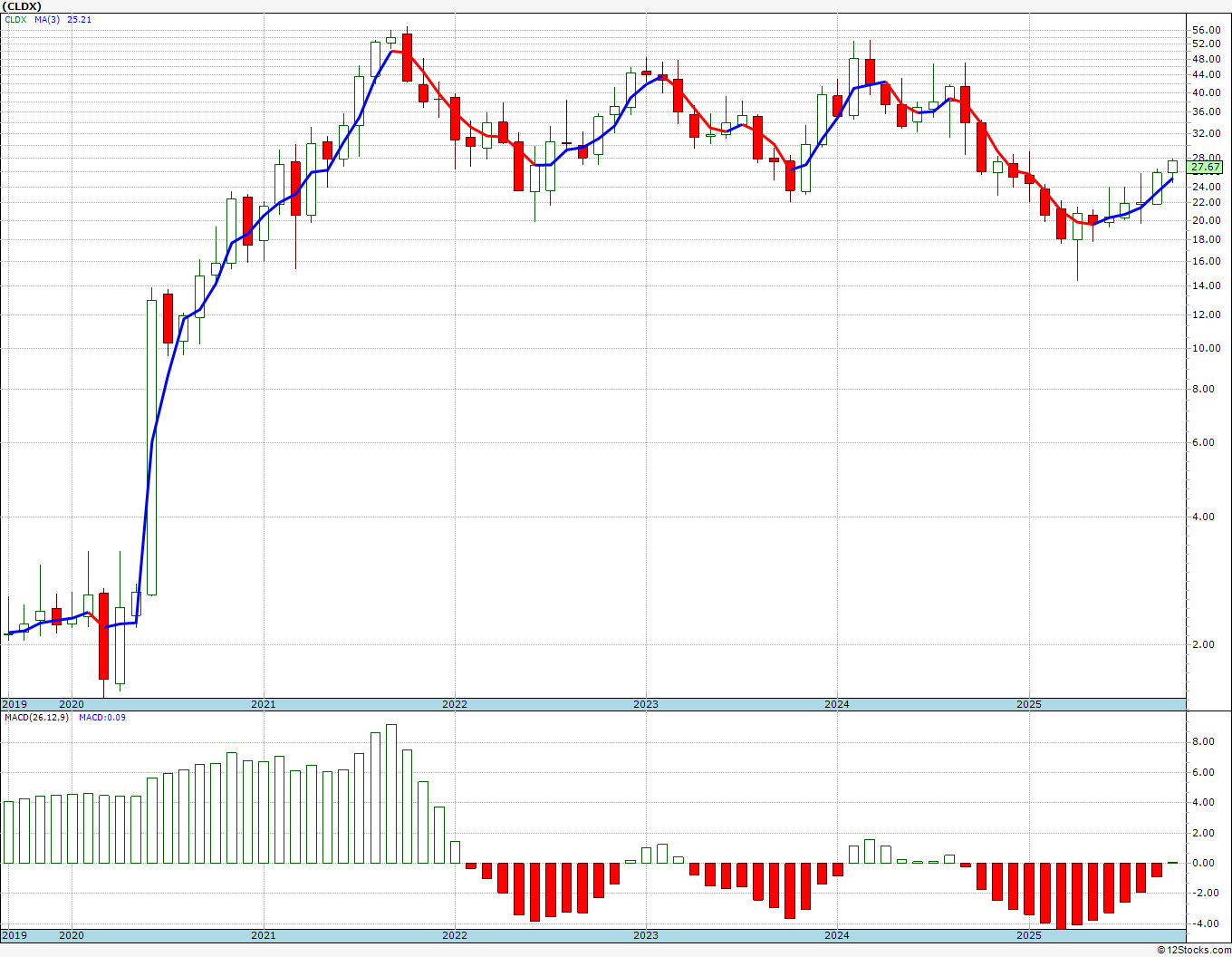The width and height of the screenshot is (1232, 957).
Task: Click the 18.00 price axis label
Action: (x=1206, y=240)
